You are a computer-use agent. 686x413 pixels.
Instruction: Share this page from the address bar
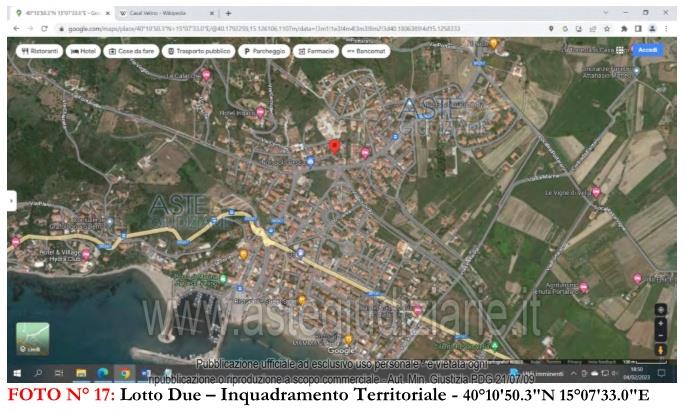point(593,29)
